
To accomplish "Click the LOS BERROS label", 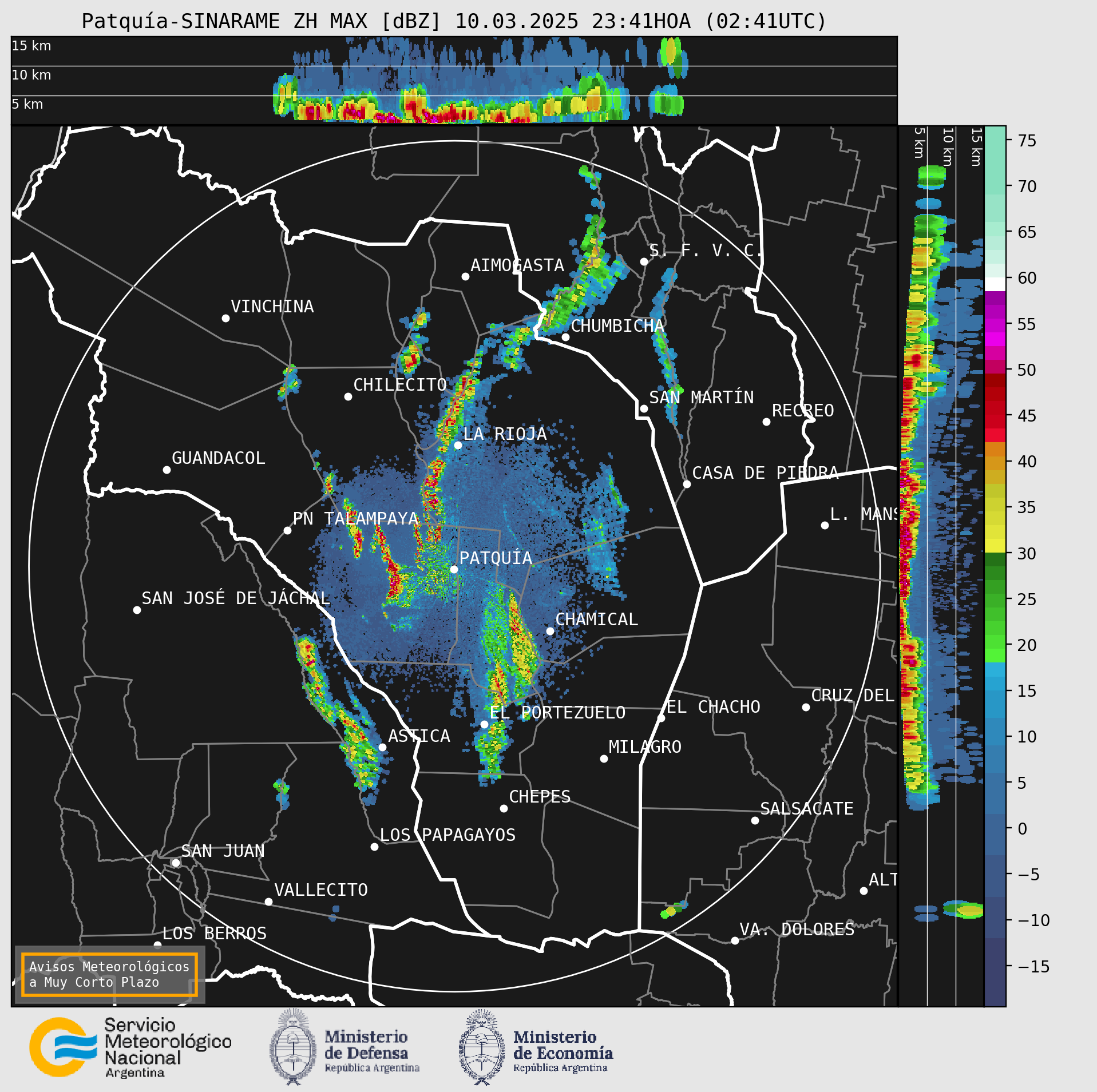I will [215, 933].
